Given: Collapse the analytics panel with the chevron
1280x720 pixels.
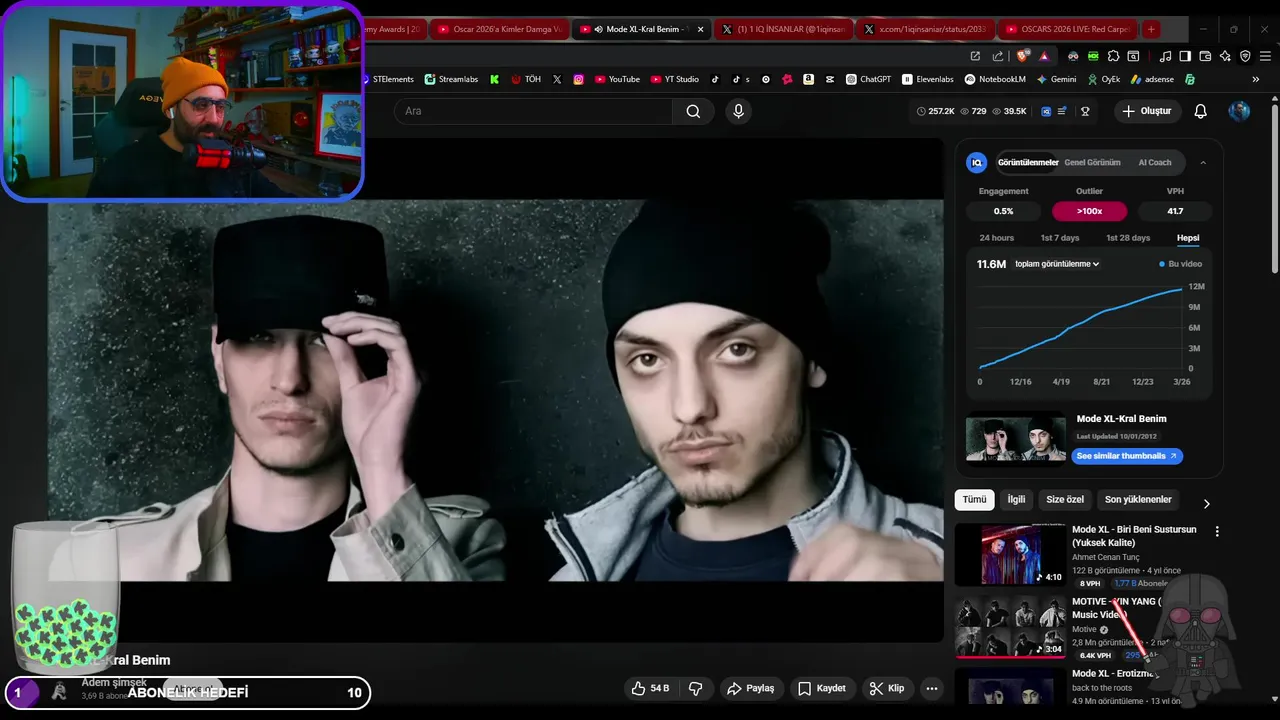Looking at the screenshot, I should (1203, 162).
